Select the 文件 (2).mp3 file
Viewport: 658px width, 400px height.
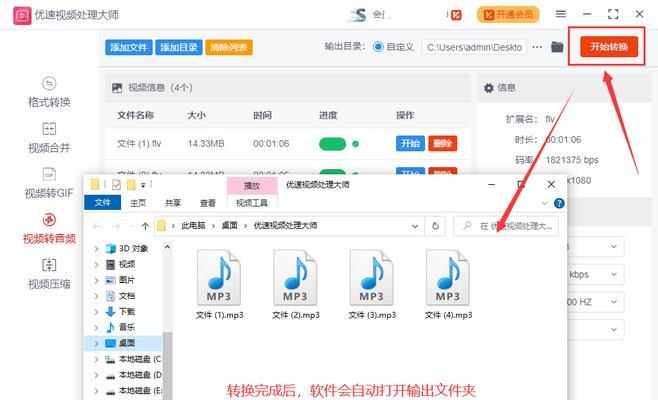[296, 285]
